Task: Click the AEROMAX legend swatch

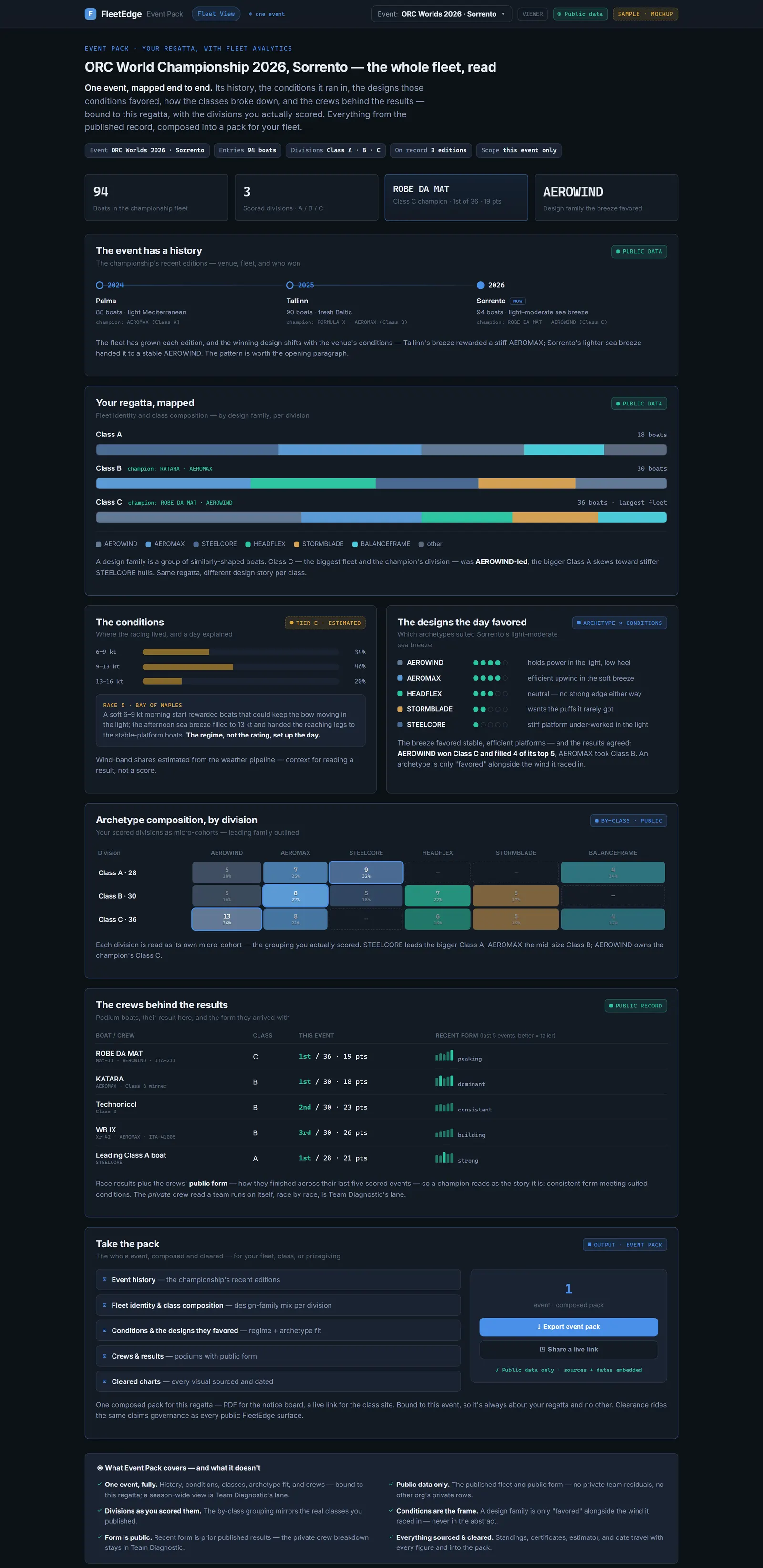Action: [x=148, y=545]
